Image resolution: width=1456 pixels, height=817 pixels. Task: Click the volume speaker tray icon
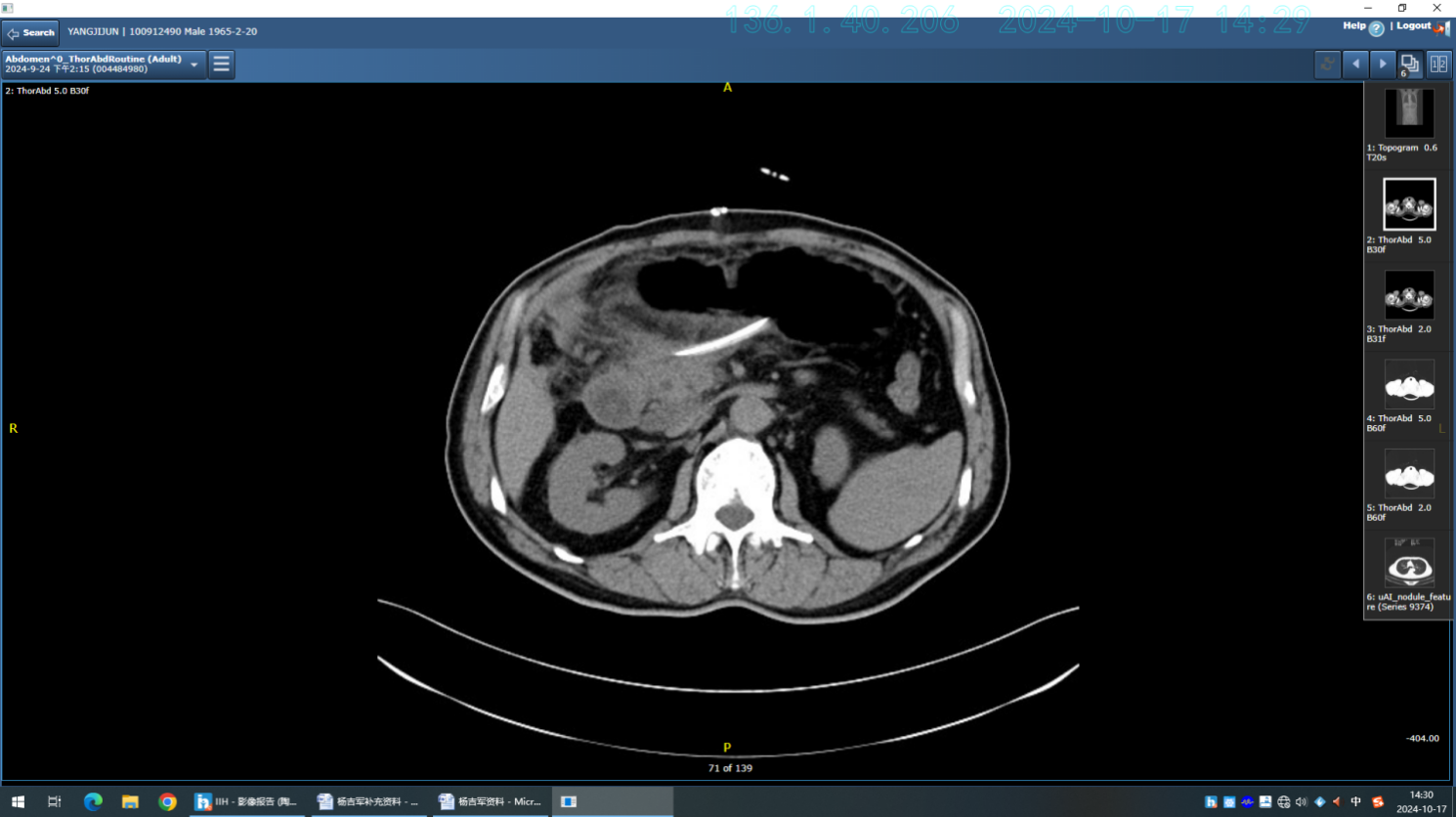[1301, 801]
